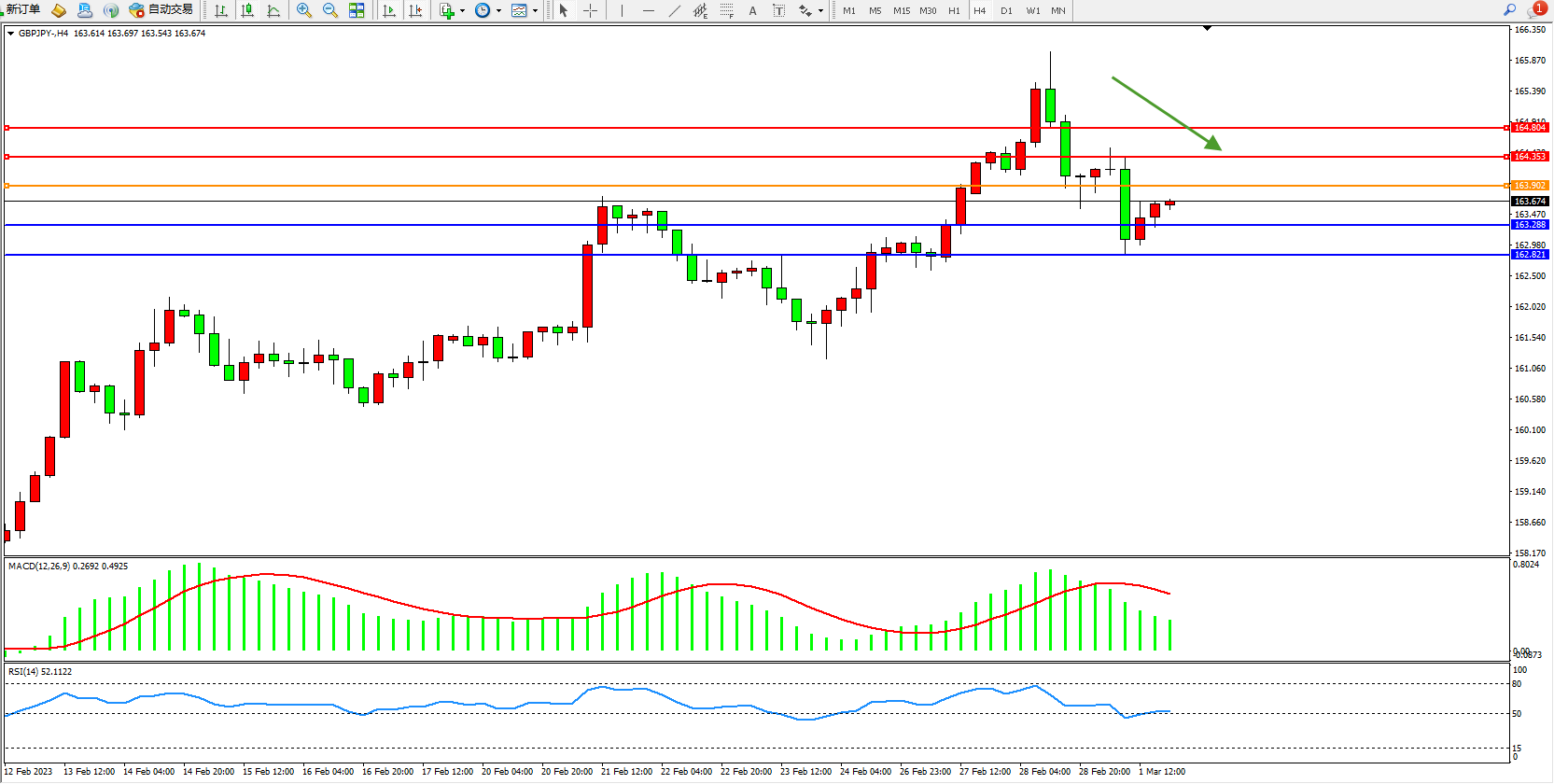
Task: Toggle chart auto scroll
Action: click(389, 10)
